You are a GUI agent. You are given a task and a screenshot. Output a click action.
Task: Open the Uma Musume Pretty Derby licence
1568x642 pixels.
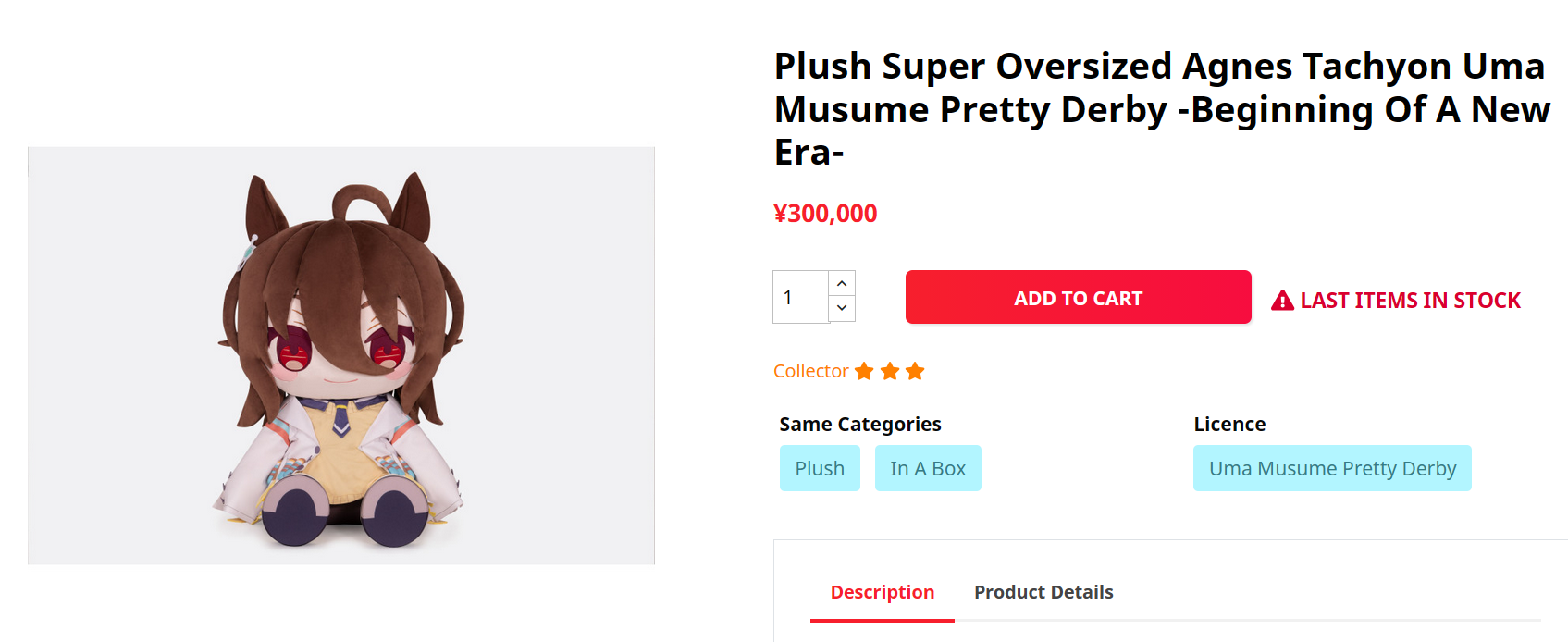tap(1332, 468)
